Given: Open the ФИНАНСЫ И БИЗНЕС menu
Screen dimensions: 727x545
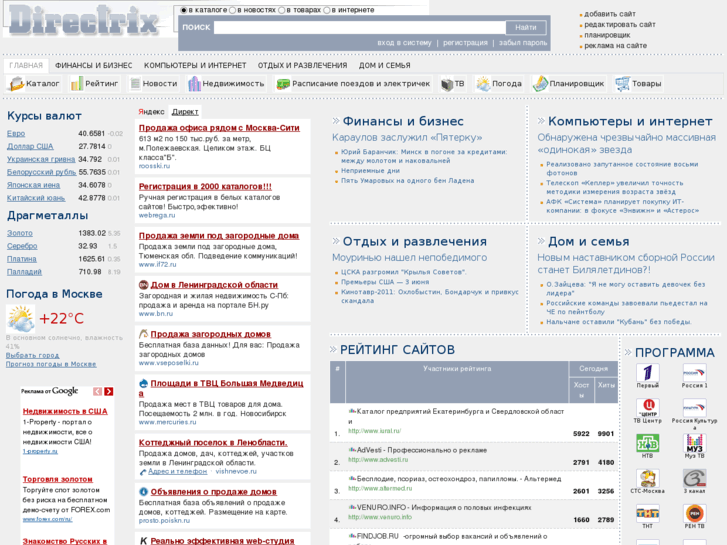Looking at the screenshot, I should 94,65.
